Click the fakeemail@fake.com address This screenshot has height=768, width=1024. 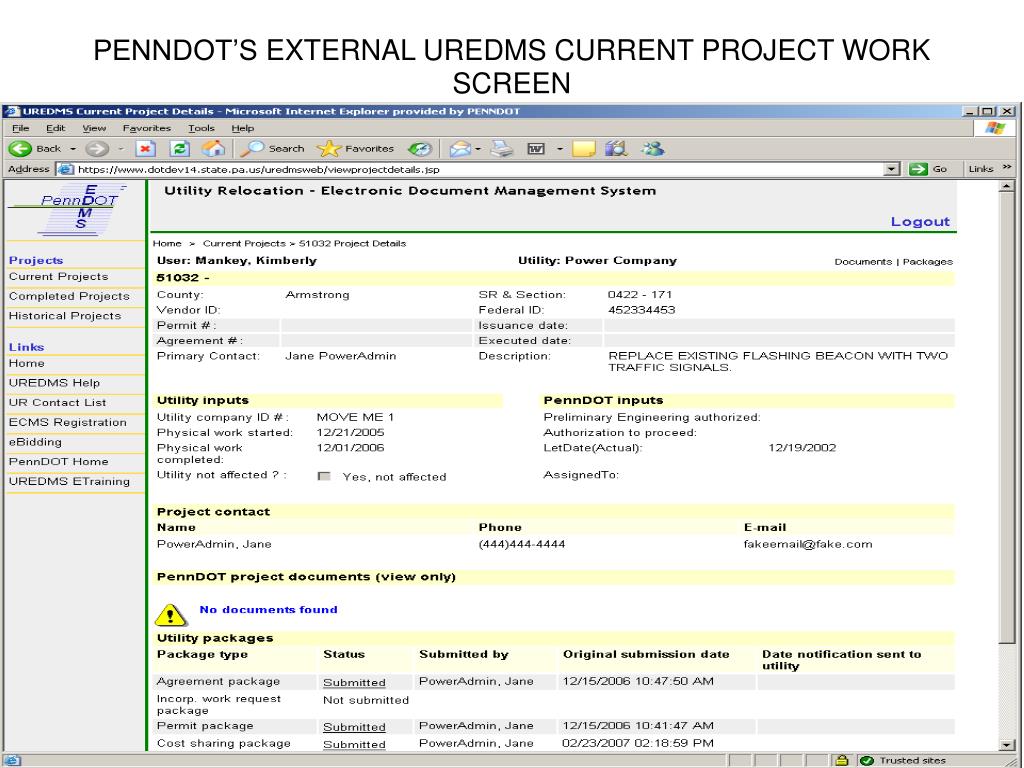pos(808,544)
